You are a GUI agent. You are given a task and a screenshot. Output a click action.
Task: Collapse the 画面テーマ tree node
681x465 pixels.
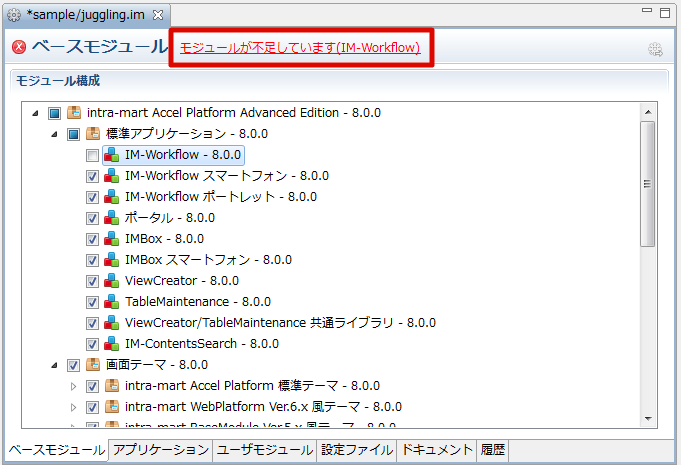[x=54, y=365]
